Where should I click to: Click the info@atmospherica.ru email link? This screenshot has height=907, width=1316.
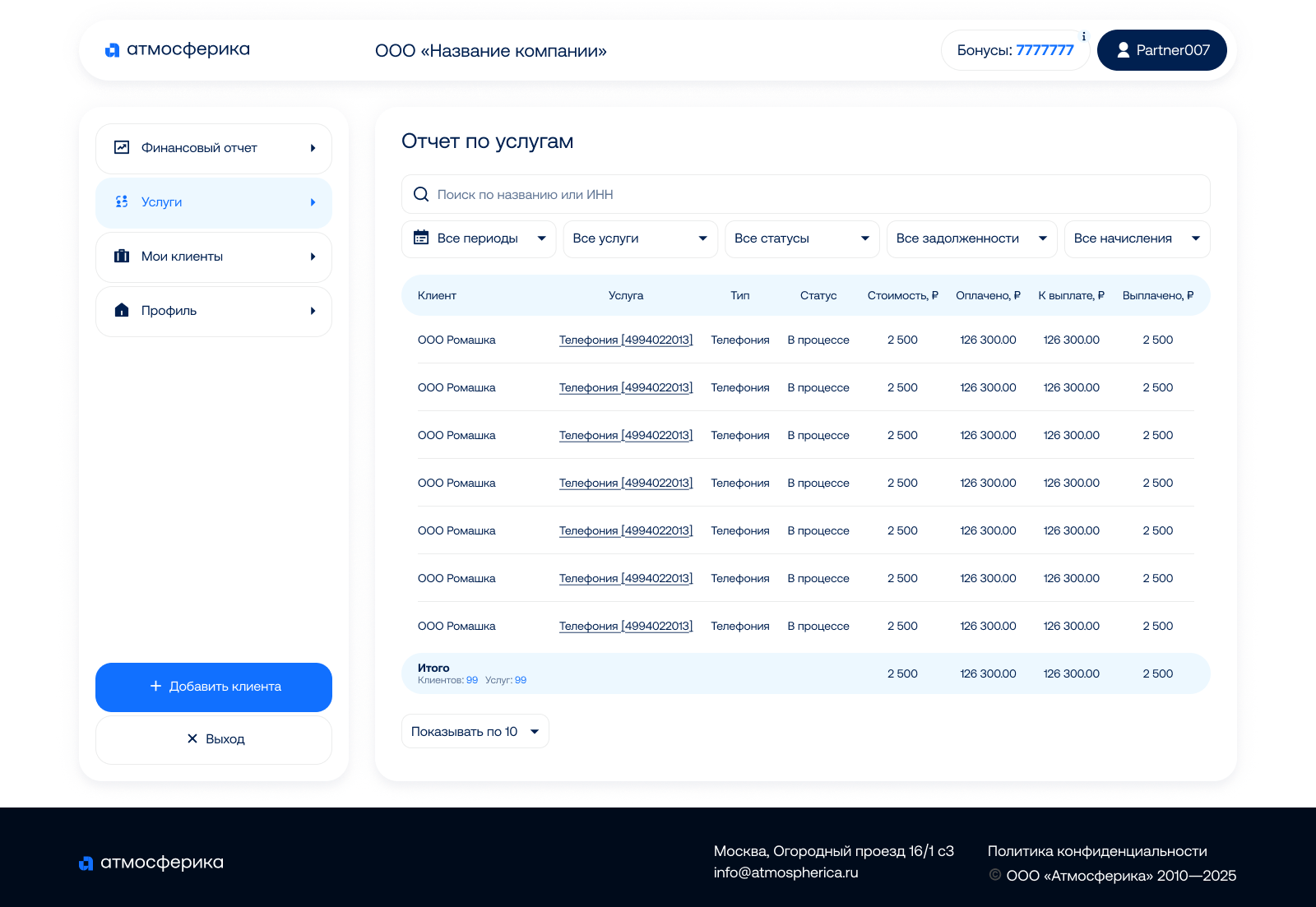786,872
